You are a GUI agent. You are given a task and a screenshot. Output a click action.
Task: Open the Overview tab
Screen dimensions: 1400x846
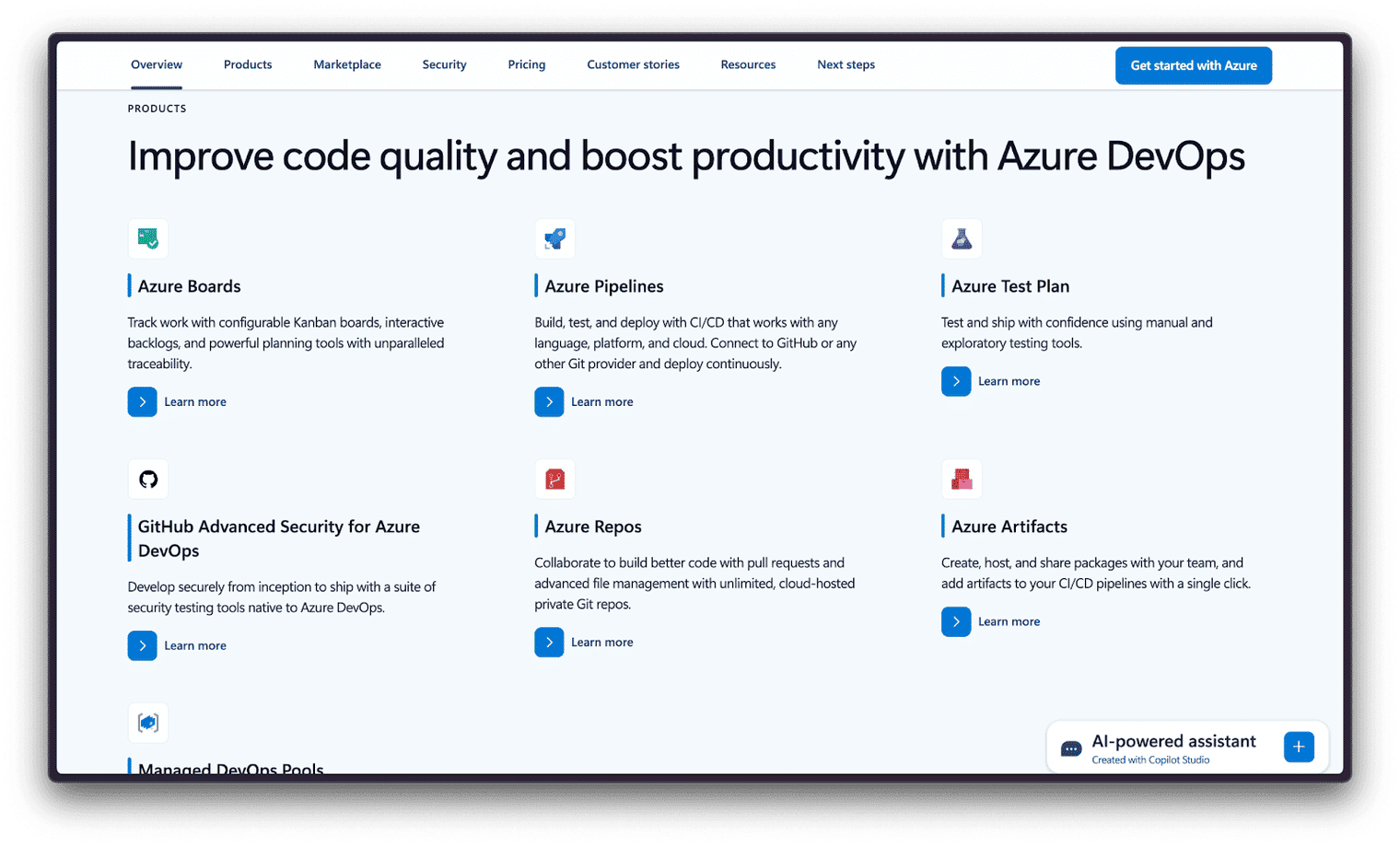tap(157, 64)
